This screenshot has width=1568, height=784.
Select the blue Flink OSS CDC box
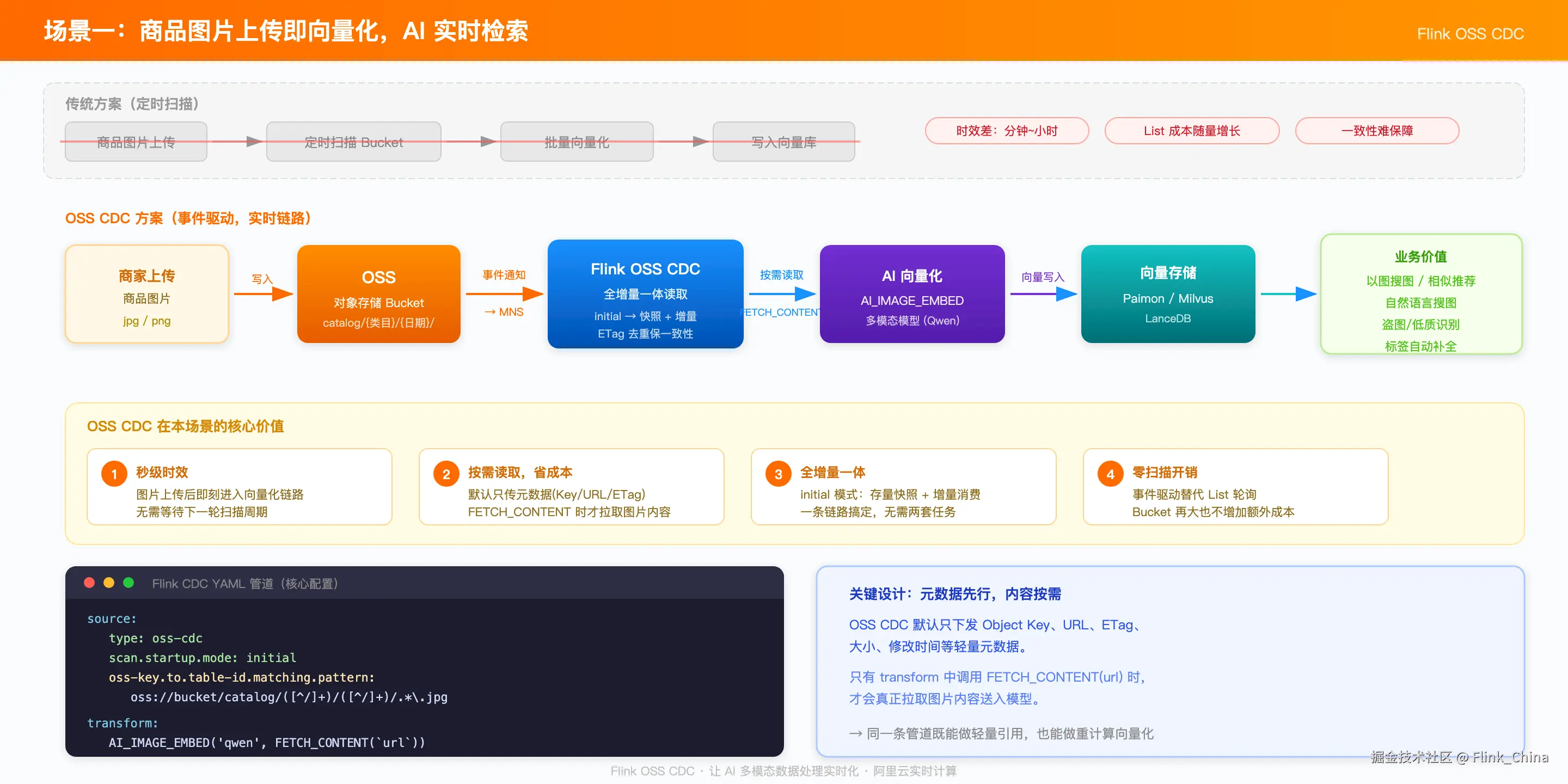click(x=645, y=294)
